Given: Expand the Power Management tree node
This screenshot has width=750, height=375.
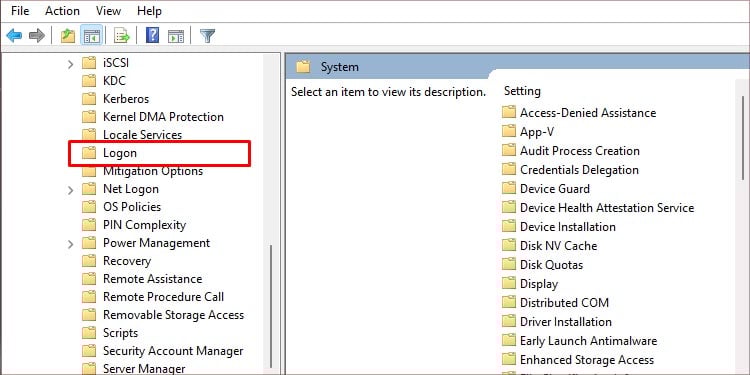Looking at the screenshot, I should click(70, 244).
